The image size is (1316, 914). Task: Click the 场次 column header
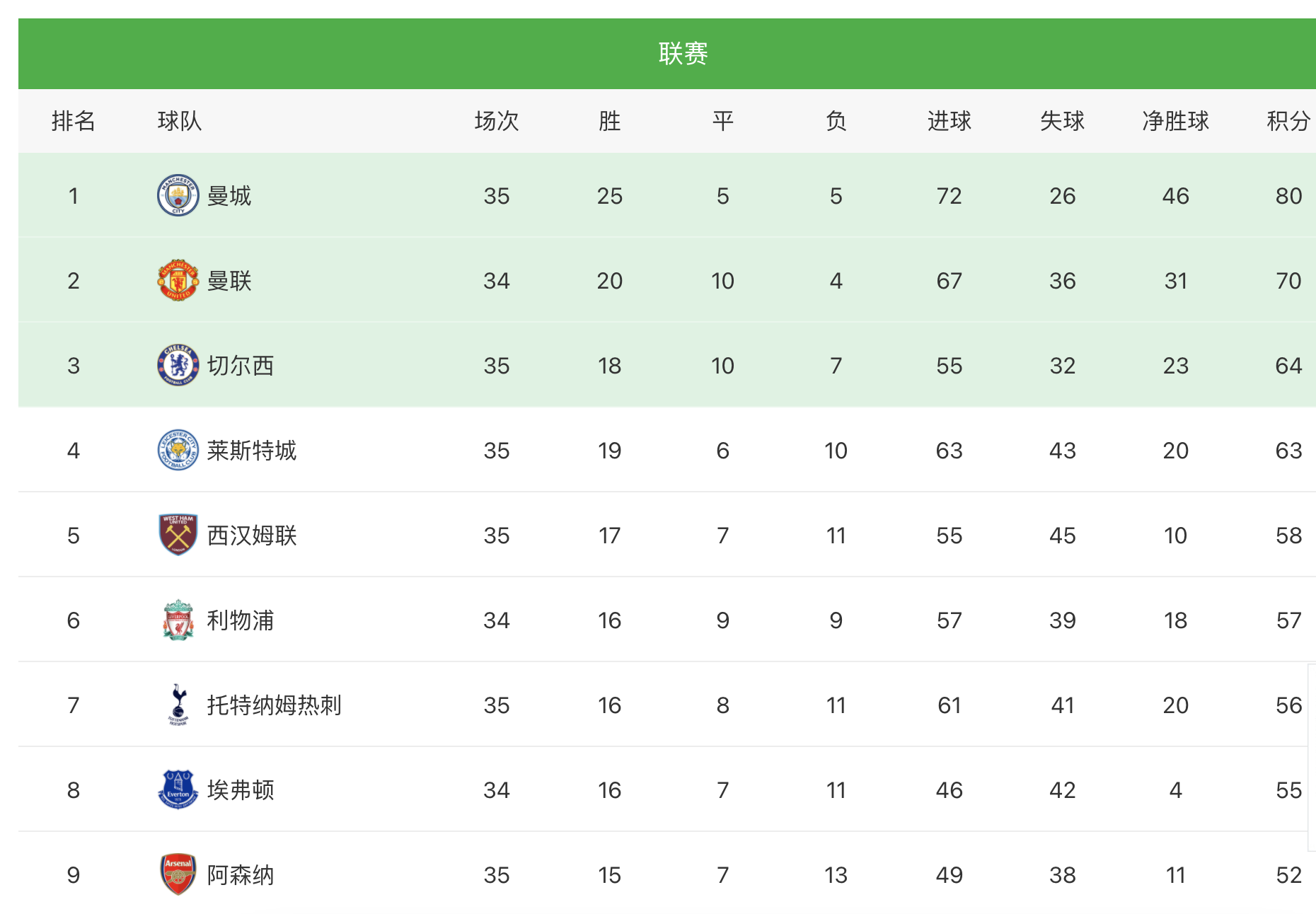(496, 121)
